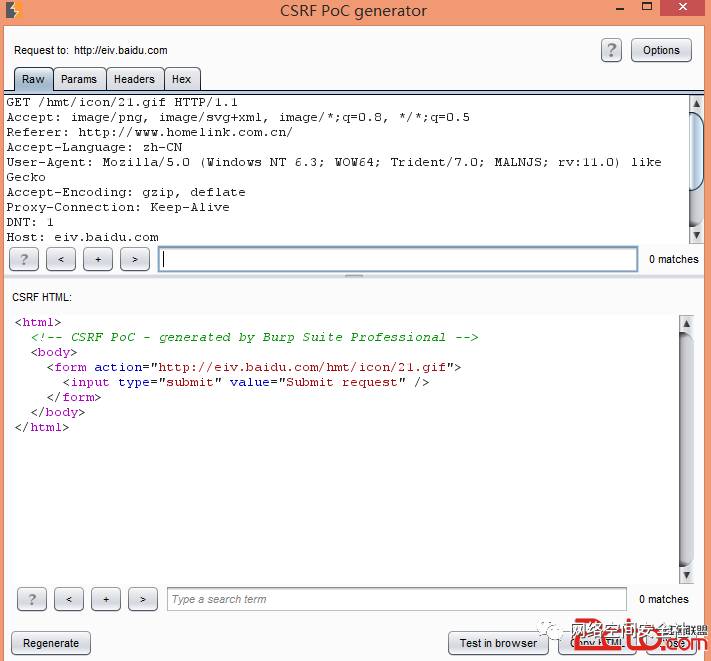
Task: Click the form action URL line in CSRF HTML
Action: coord(254,367)
